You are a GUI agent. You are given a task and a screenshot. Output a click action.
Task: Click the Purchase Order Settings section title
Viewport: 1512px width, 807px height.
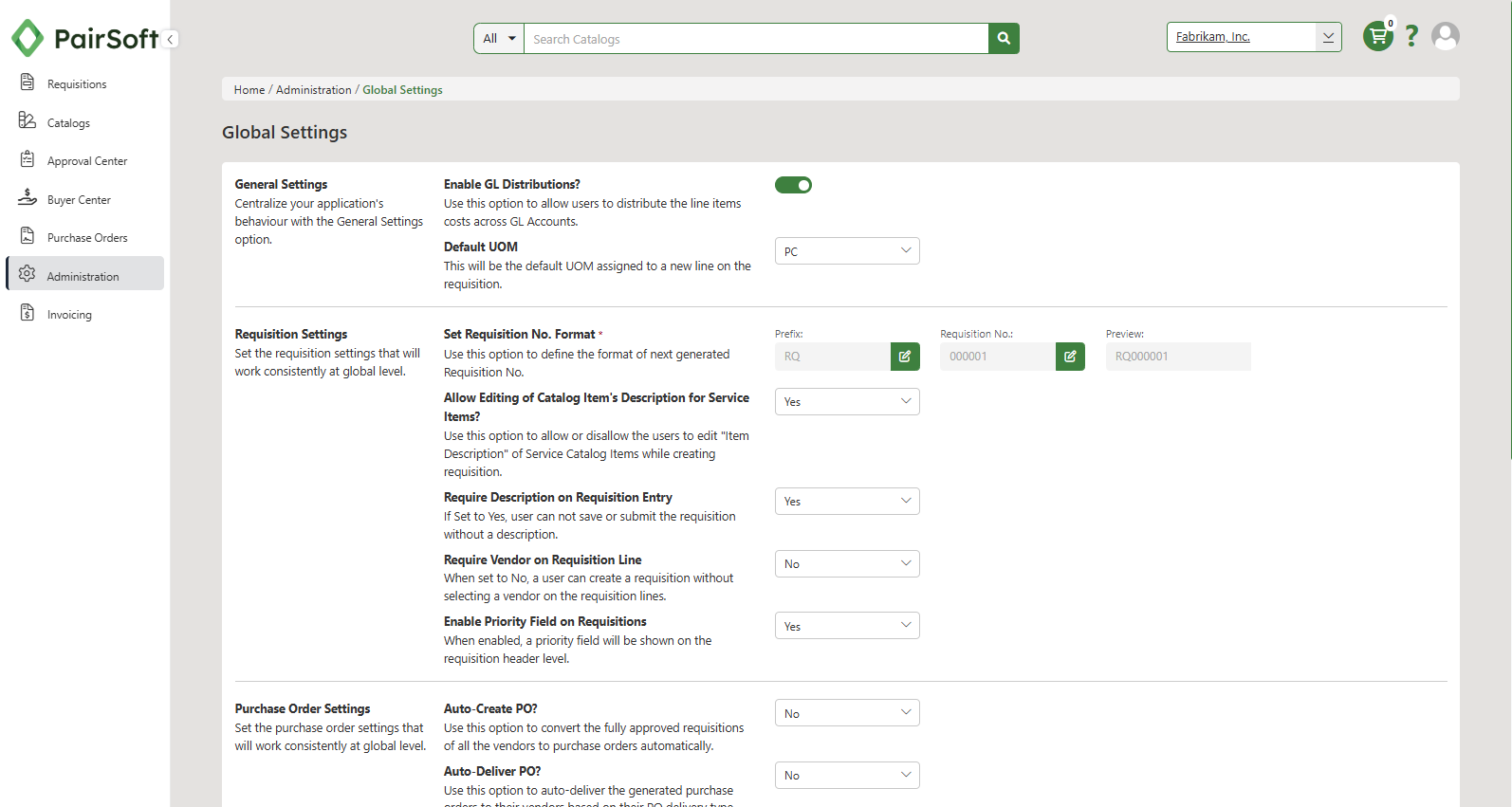[x=303, y=708]
